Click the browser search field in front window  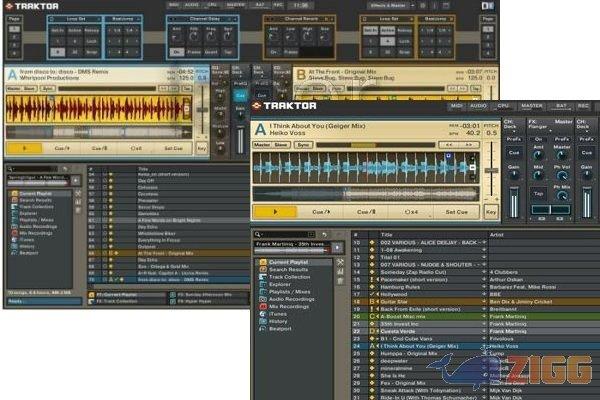285,234
